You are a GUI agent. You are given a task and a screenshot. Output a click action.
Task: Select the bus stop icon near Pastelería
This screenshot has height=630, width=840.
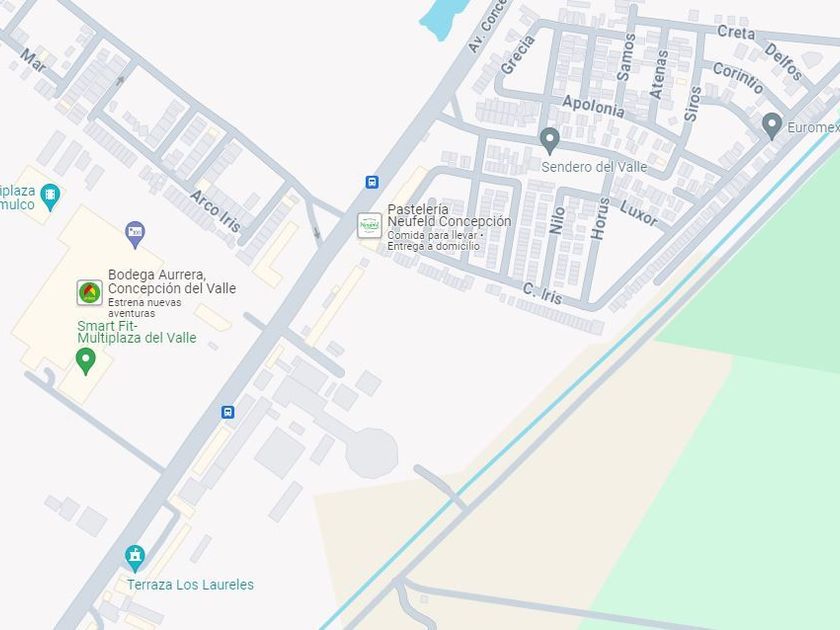point(372,182)
